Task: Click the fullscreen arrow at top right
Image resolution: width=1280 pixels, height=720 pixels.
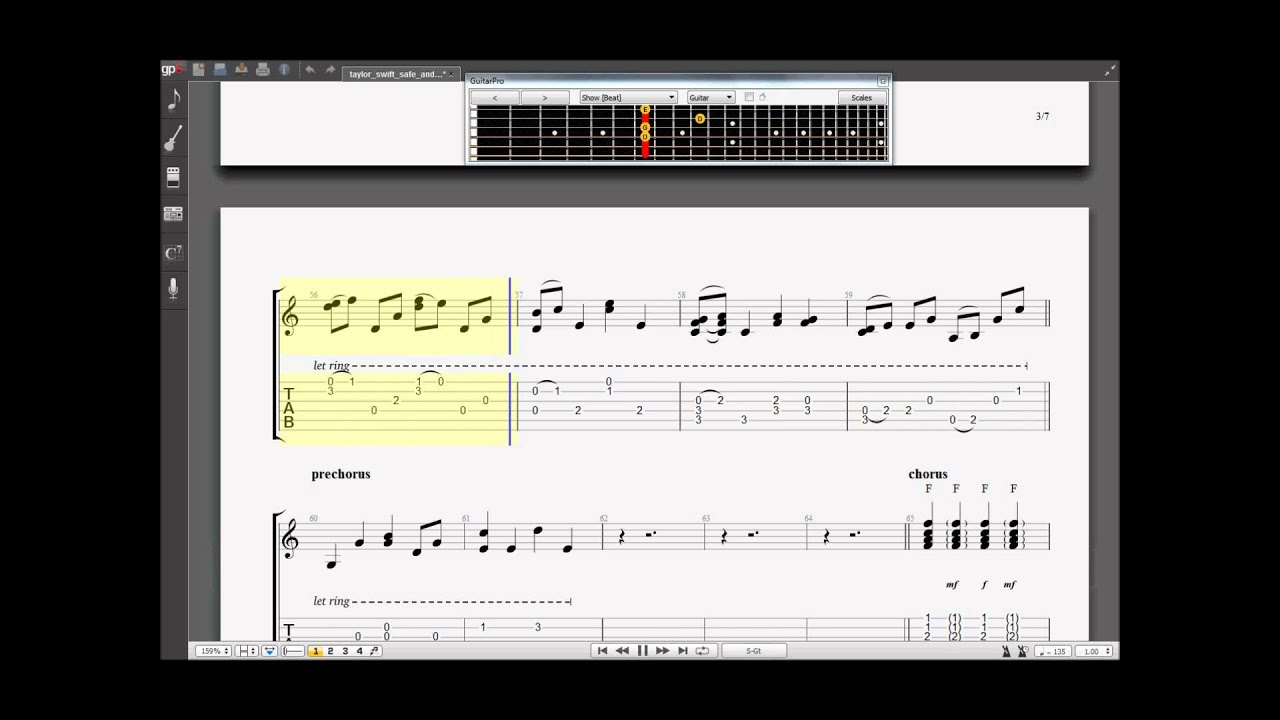Action: pos(1109,71)
